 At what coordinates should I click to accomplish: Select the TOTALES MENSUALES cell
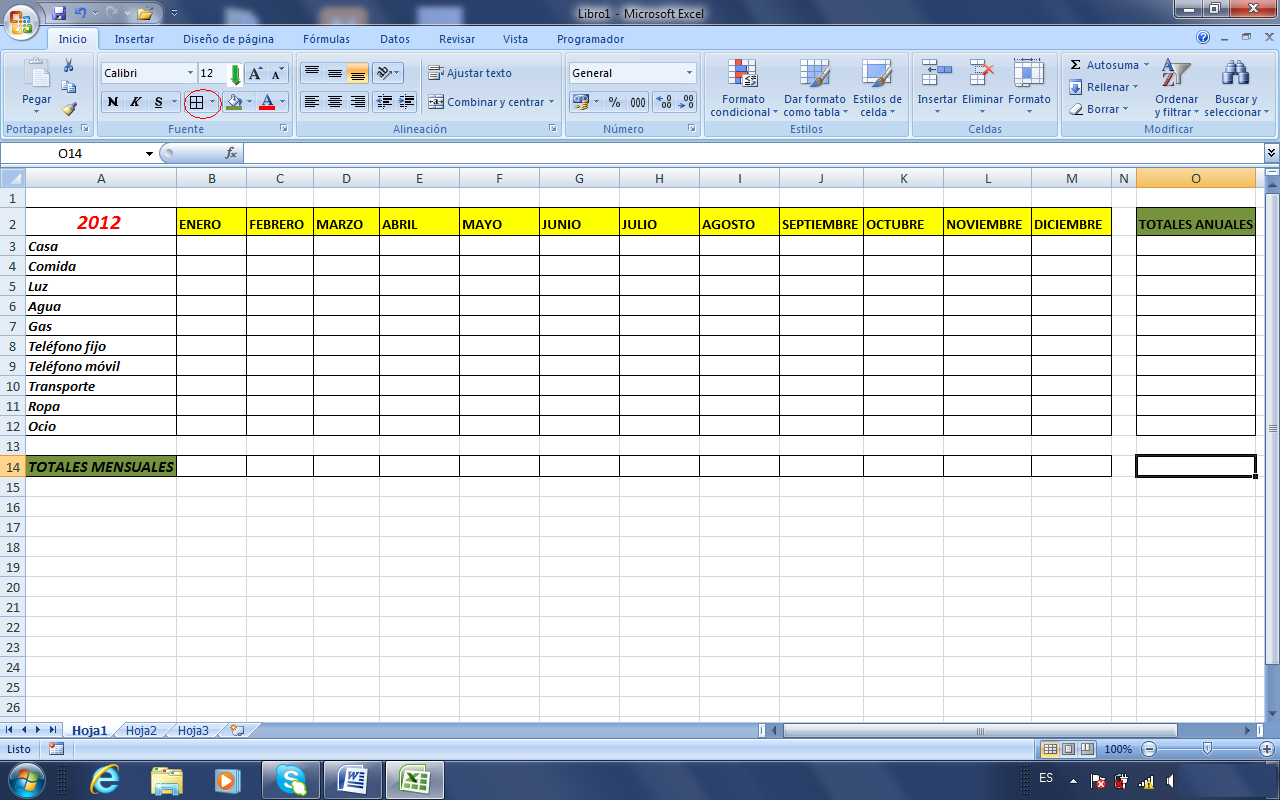[101, 466]
